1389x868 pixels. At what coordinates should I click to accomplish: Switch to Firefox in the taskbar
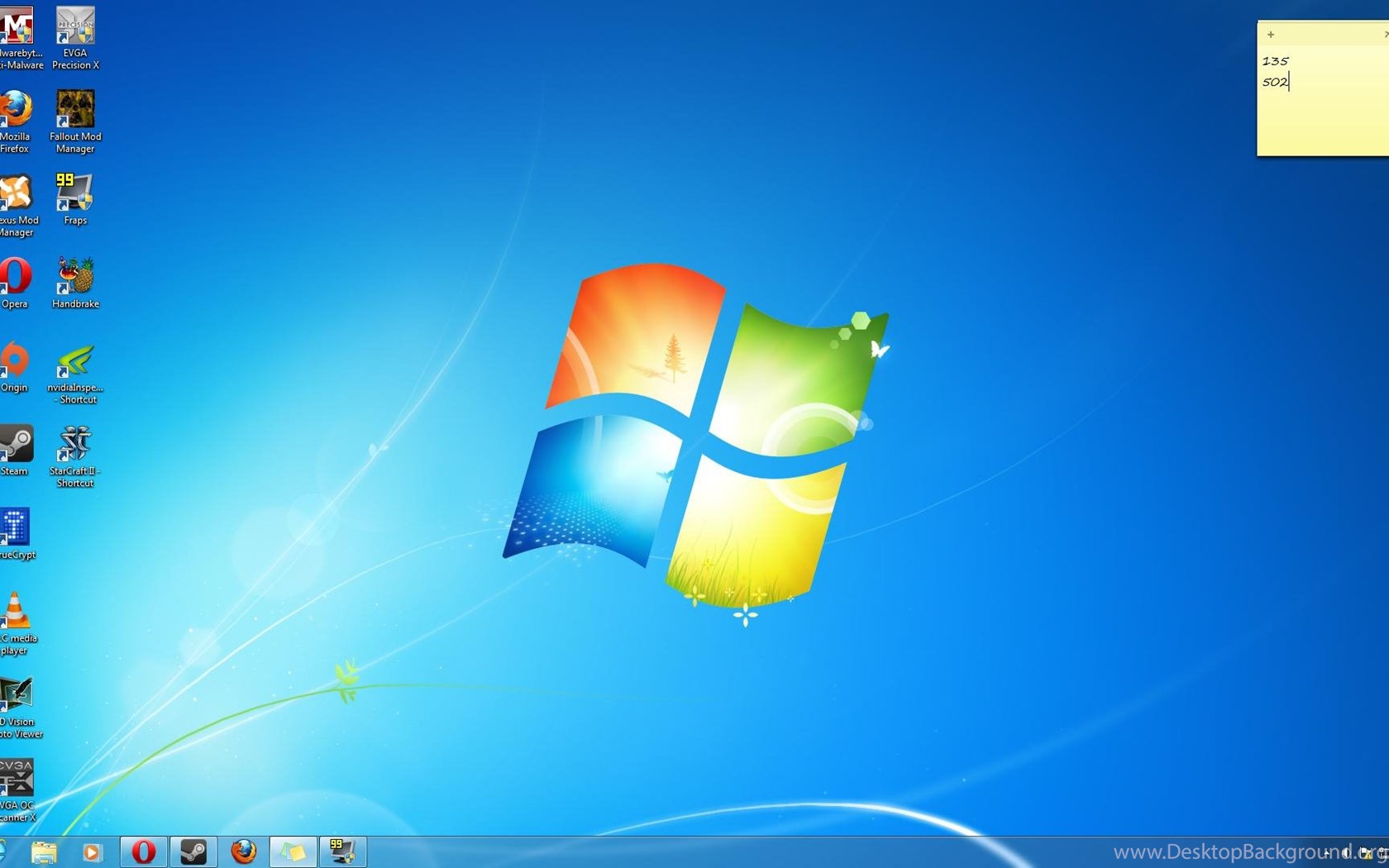243,851
